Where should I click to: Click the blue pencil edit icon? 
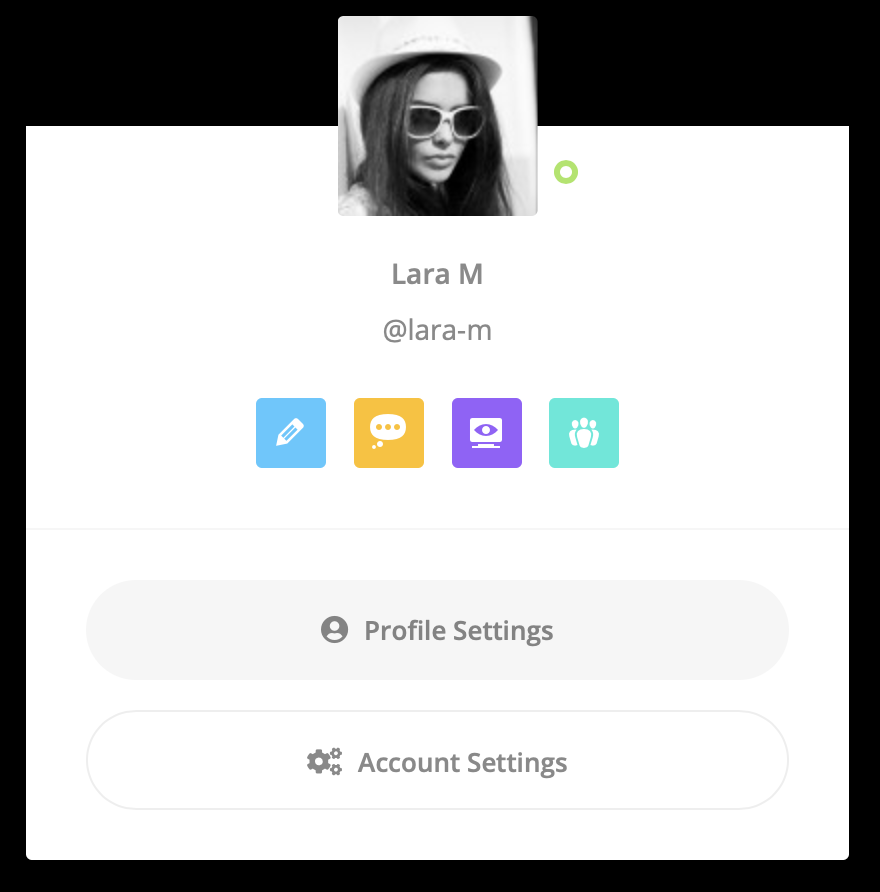pyautogui.click(x=291, y=433)
